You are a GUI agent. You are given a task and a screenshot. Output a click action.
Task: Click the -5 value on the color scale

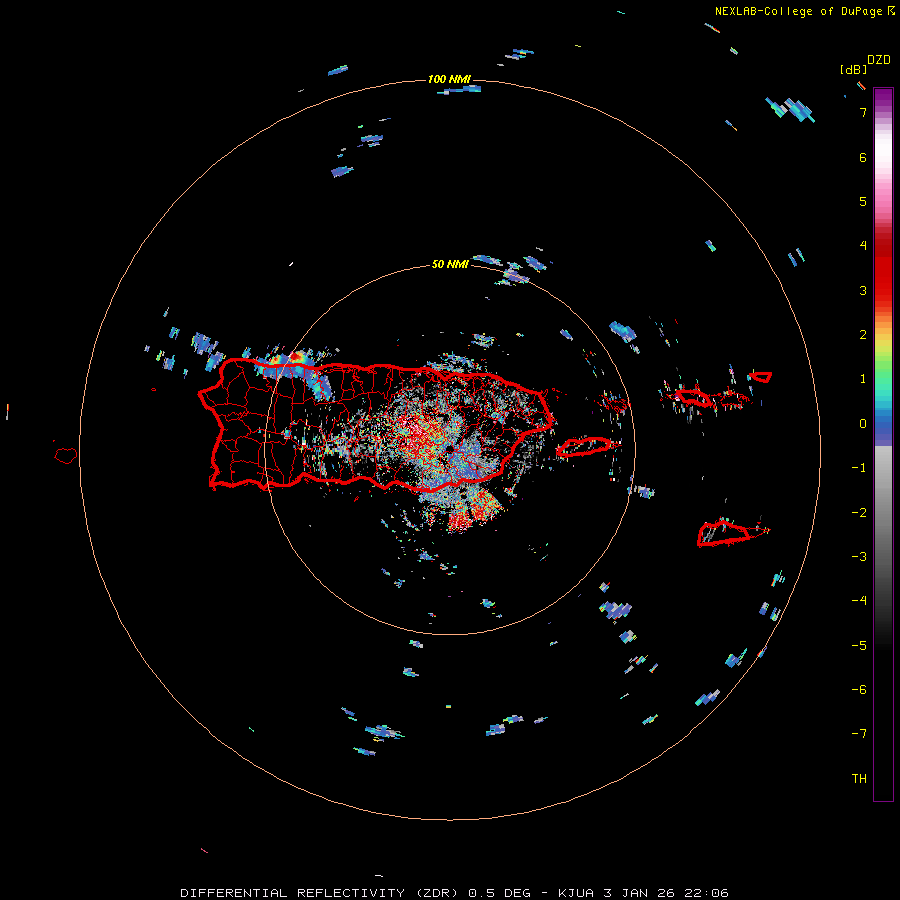[859, 646]
